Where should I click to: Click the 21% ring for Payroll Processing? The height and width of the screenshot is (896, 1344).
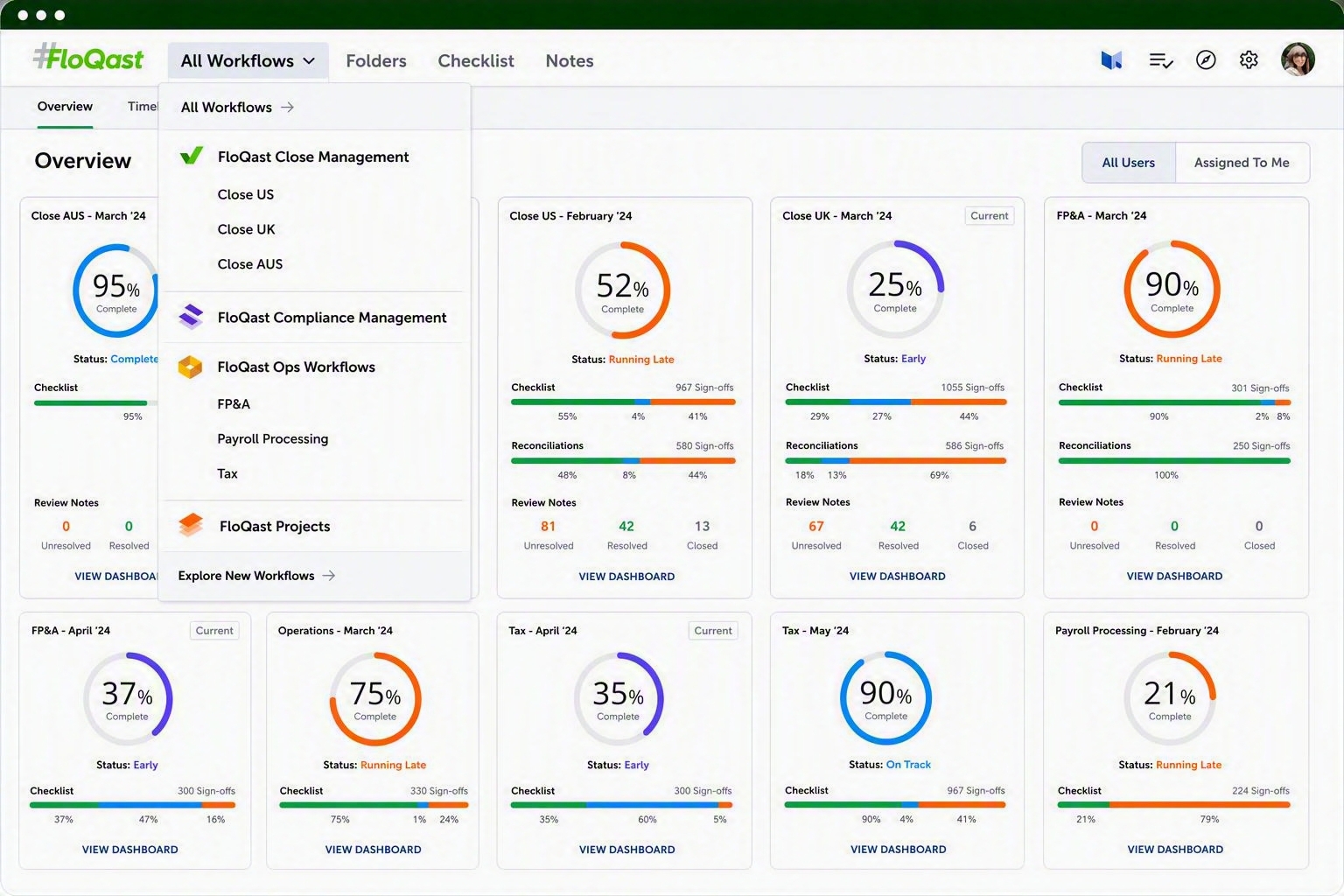[x=1170, y=697]
